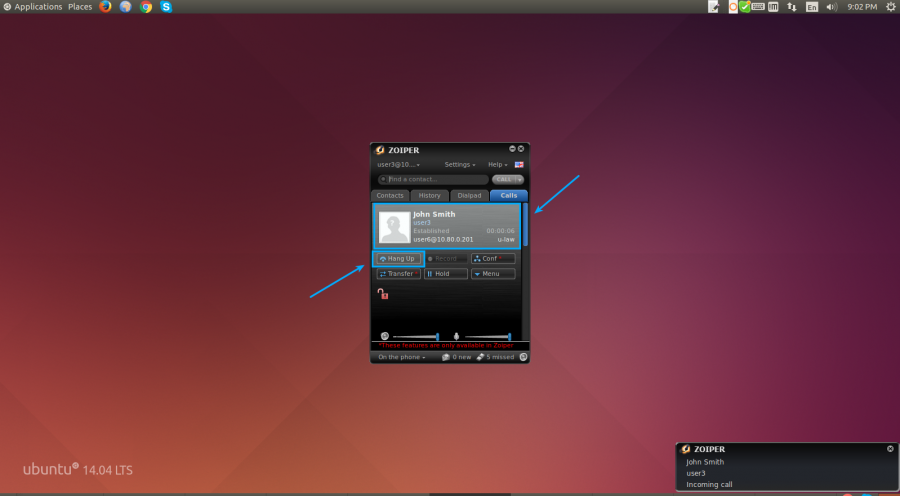Screen dimensions: 900x496
Task: Open the network connections tray indicator
Action: pyautogui.click(x=792, y=7)
